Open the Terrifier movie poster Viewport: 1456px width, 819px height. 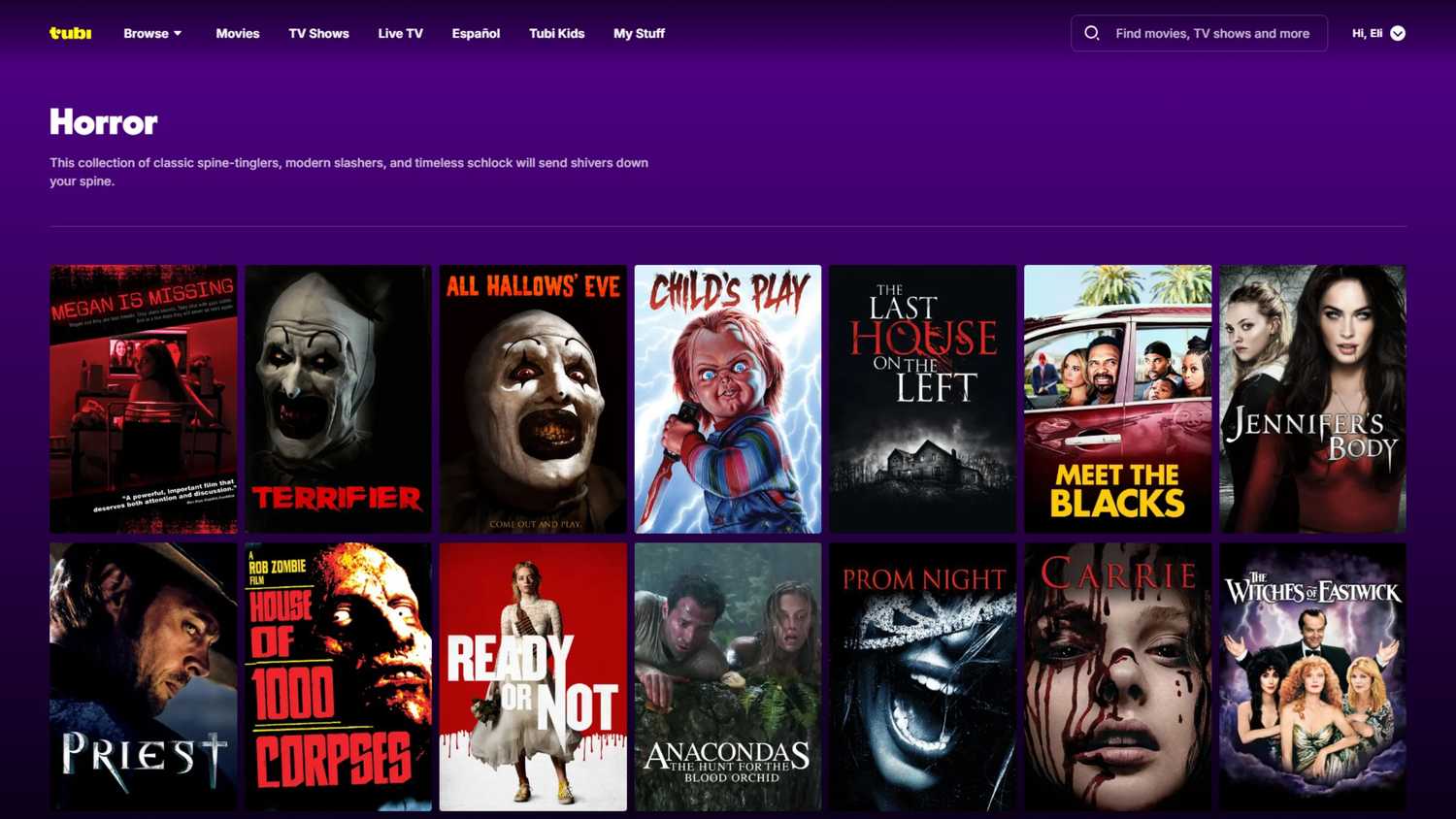[x=337, y=398]
